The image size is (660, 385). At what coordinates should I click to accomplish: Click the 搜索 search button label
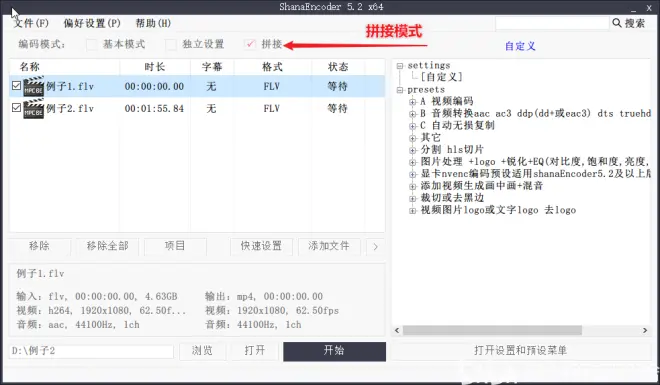click(635, 23)
